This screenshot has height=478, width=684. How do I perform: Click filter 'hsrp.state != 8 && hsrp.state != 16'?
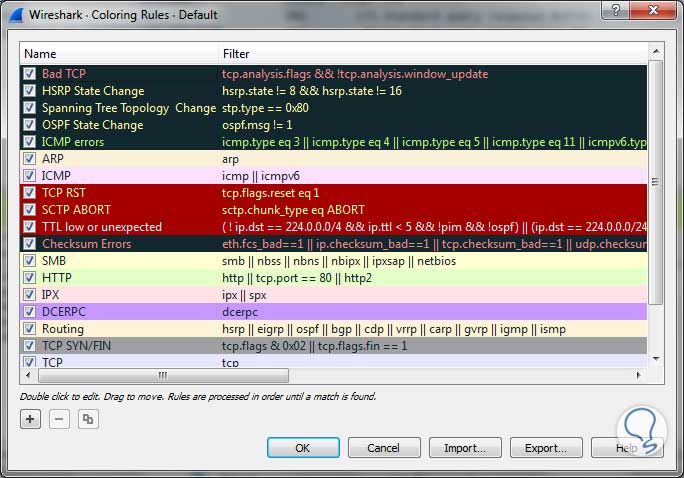click(312, 91)
